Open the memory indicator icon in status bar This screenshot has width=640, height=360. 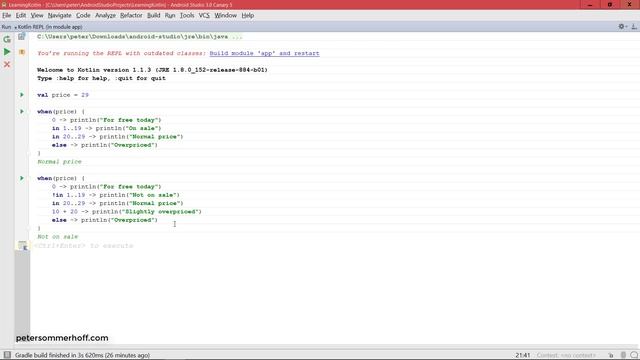pyautogui.click(x=623, y=355)
